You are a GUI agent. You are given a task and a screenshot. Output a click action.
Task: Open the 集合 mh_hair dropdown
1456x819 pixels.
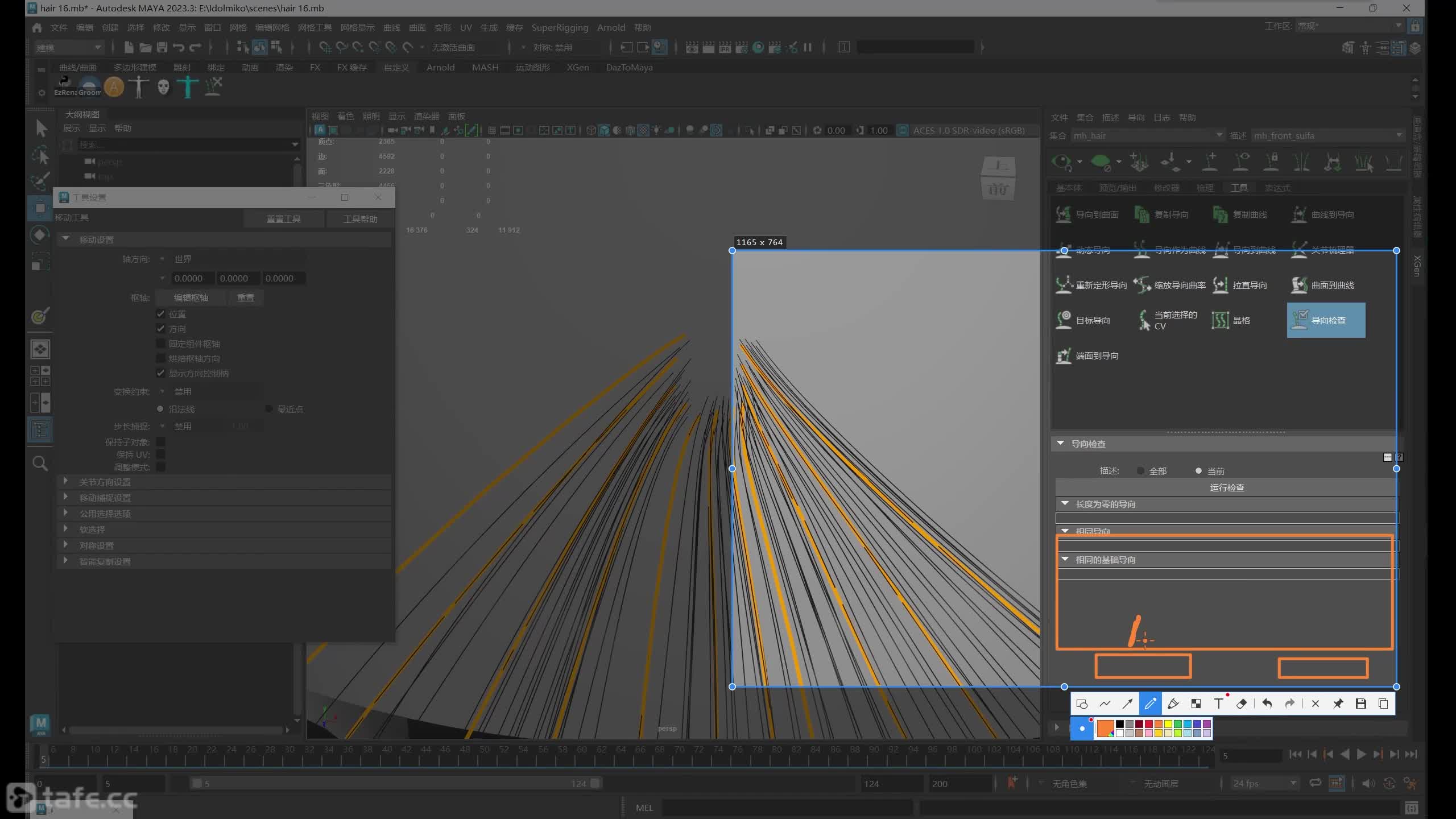pyautogui.click(x=1147, y=135)
